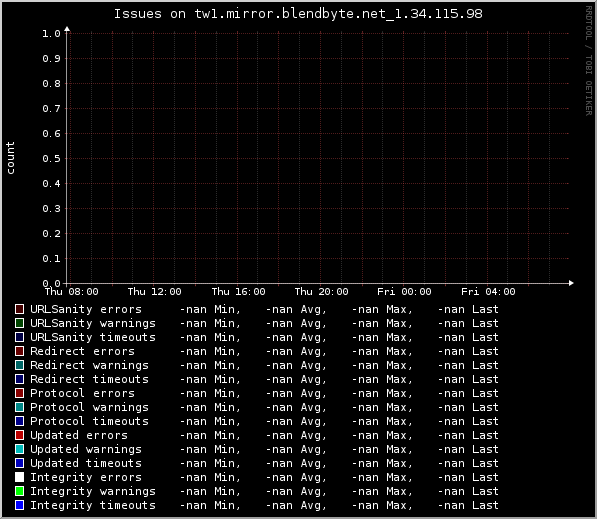The height and width of the screenshot is (519, 597).
Task: Click the x-axis arrow at right end
Action: (x=571, y=283)
